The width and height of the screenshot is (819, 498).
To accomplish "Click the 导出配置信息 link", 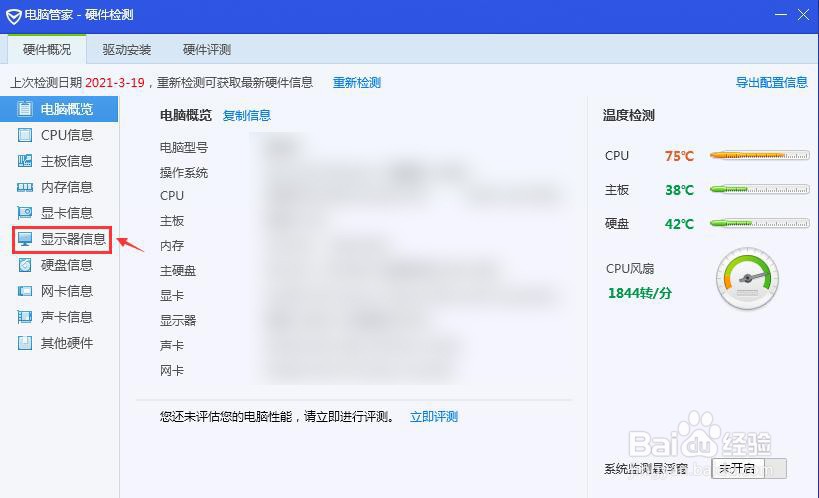I will click(771, 82).
